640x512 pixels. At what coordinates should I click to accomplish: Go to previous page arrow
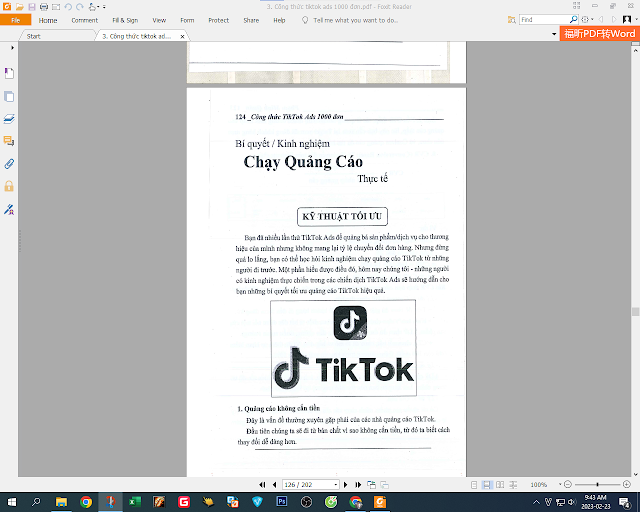click(274, 485)
